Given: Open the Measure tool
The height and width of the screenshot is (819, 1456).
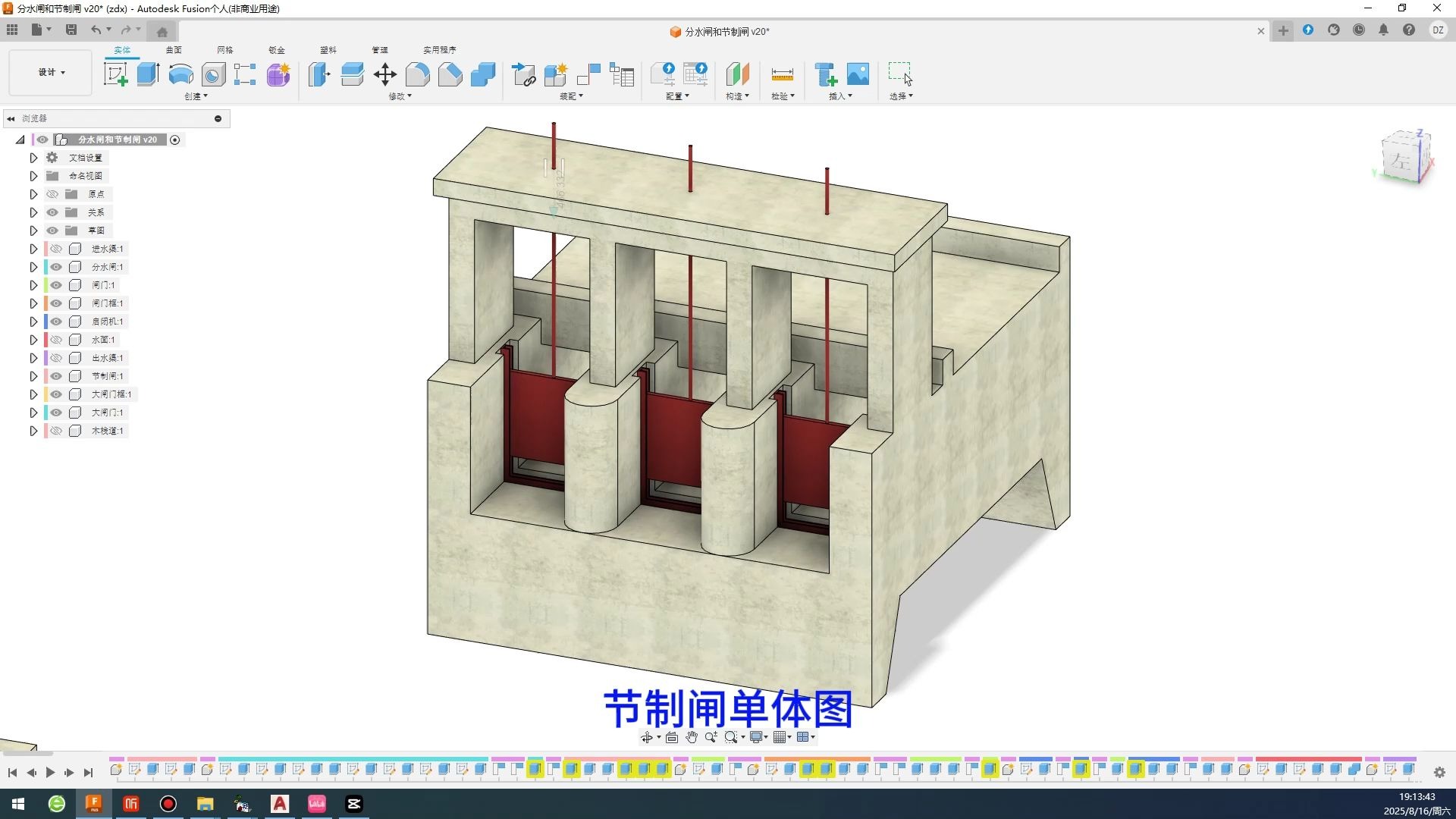Looking at the screenshot, I should (x=782, y=74).
